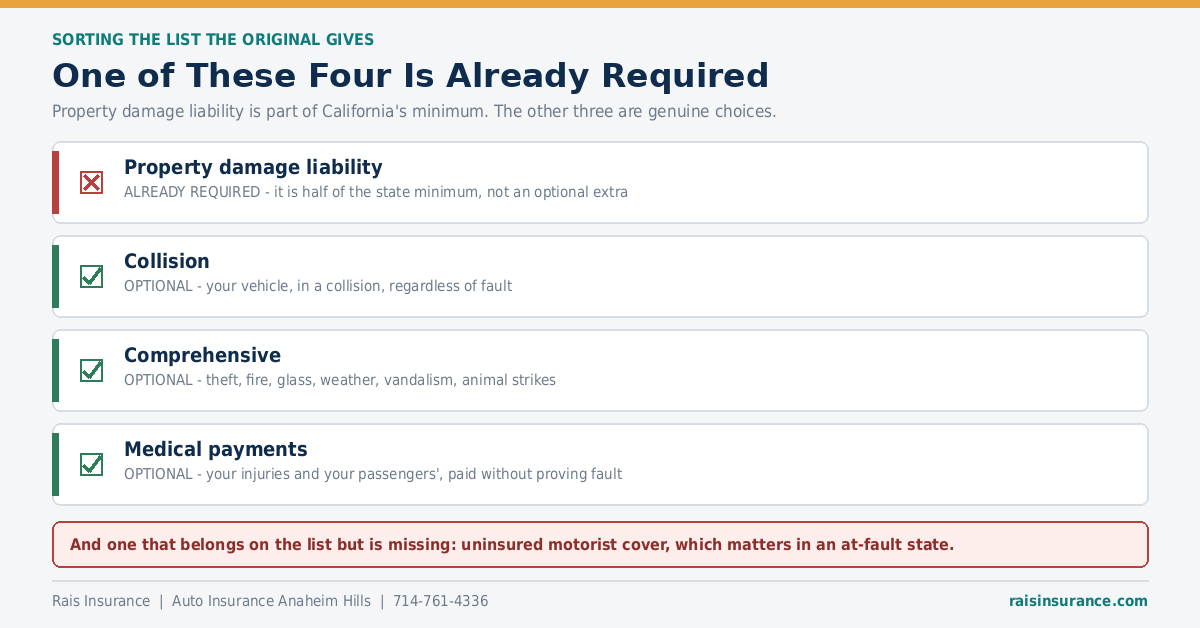Click the 714-761-4336 phone number

pos(441,601)
